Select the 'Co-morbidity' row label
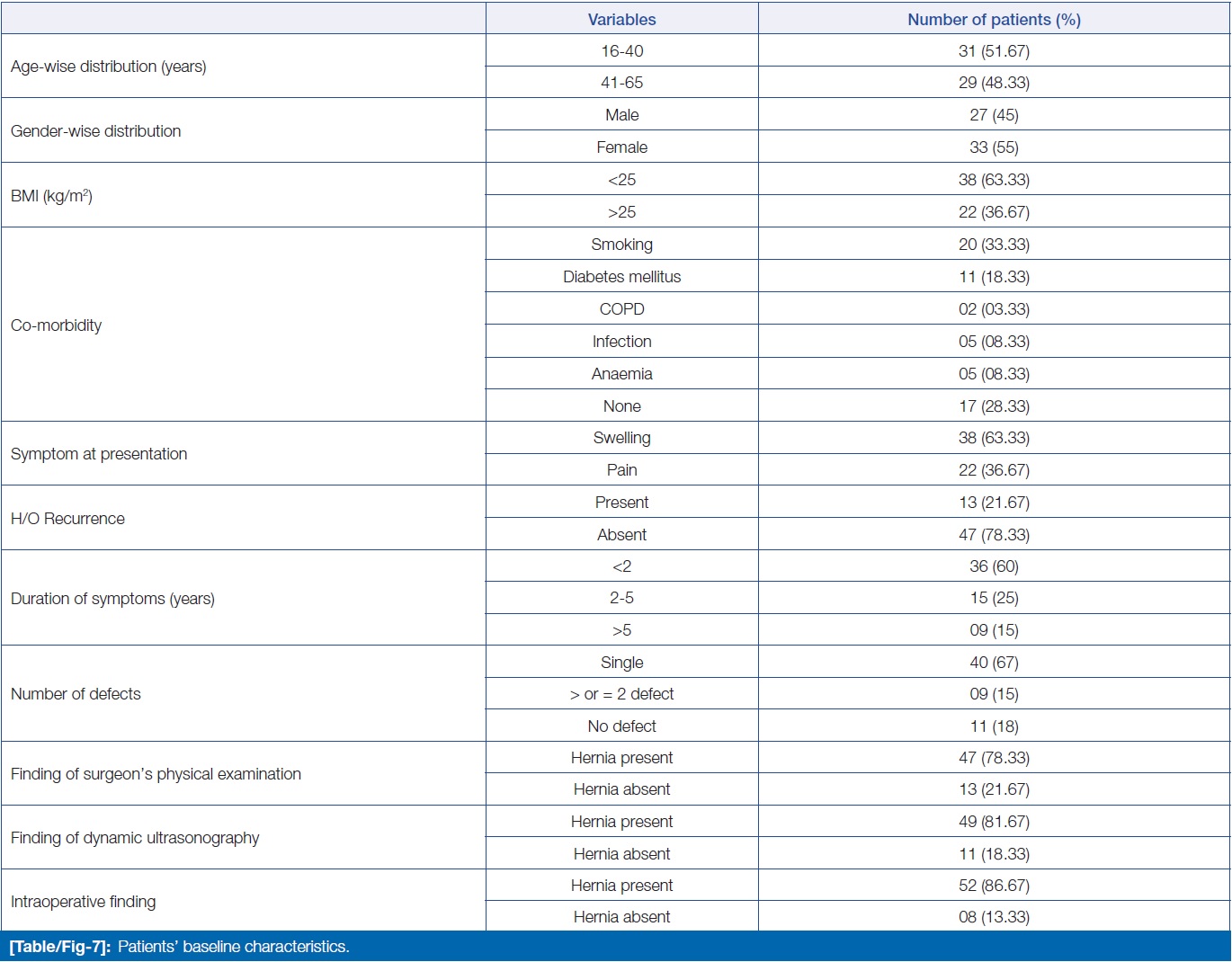This screenshot has width=1232, height=962. (56, 325)
